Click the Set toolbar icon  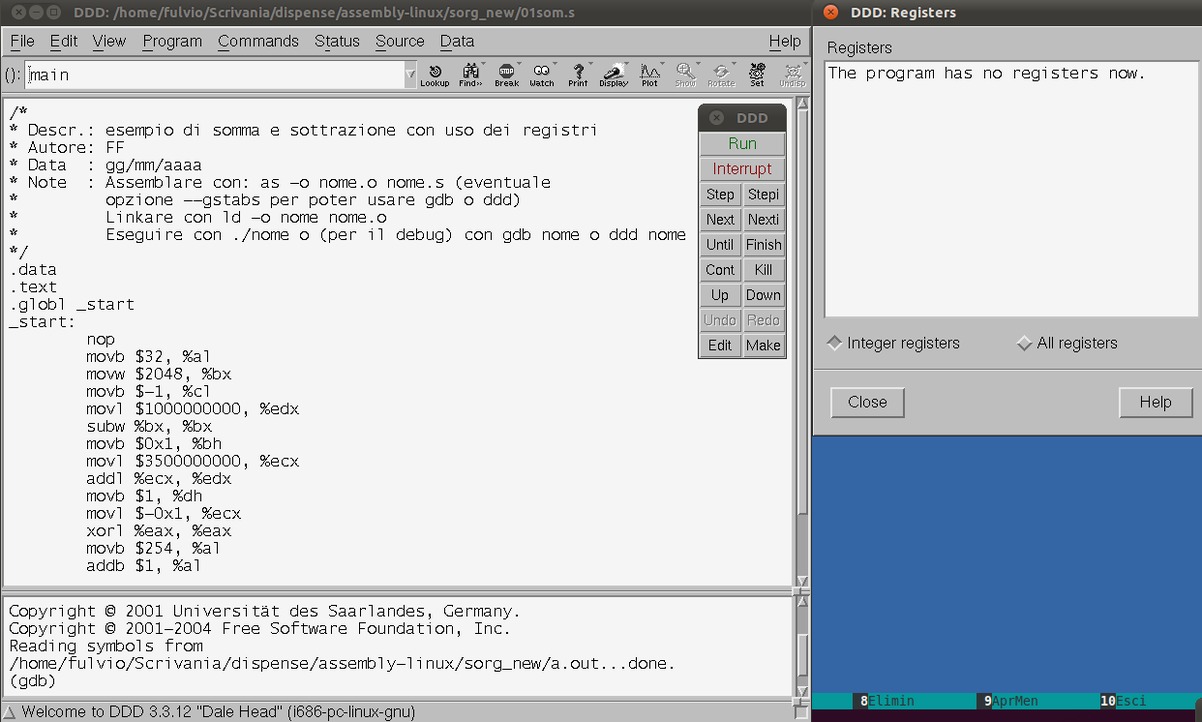(x=757, y=75)
